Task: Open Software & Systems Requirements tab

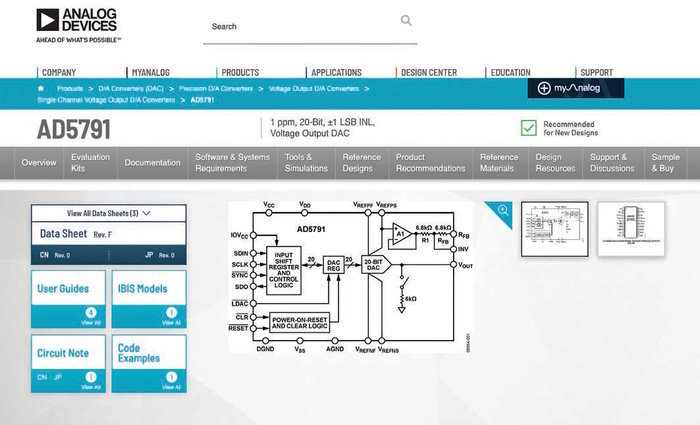Action: click(x=232, y=162)
